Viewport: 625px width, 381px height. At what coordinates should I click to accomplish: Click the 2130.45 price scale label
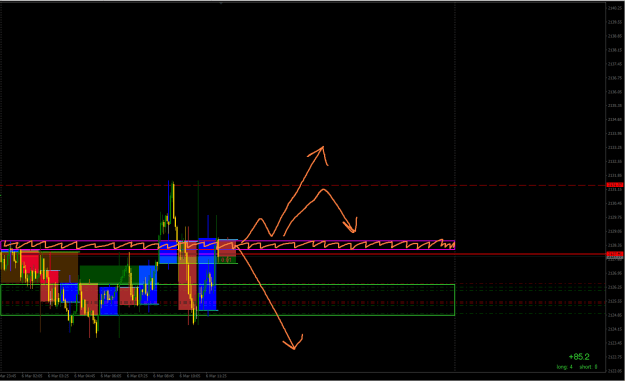[615, 203]
